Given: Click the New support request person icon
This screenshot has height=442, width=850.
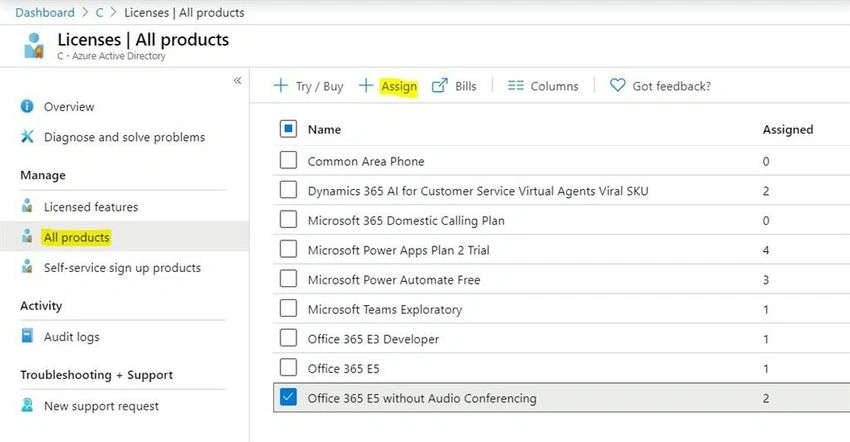Looking at the screenshot, I should pos(27,405).
